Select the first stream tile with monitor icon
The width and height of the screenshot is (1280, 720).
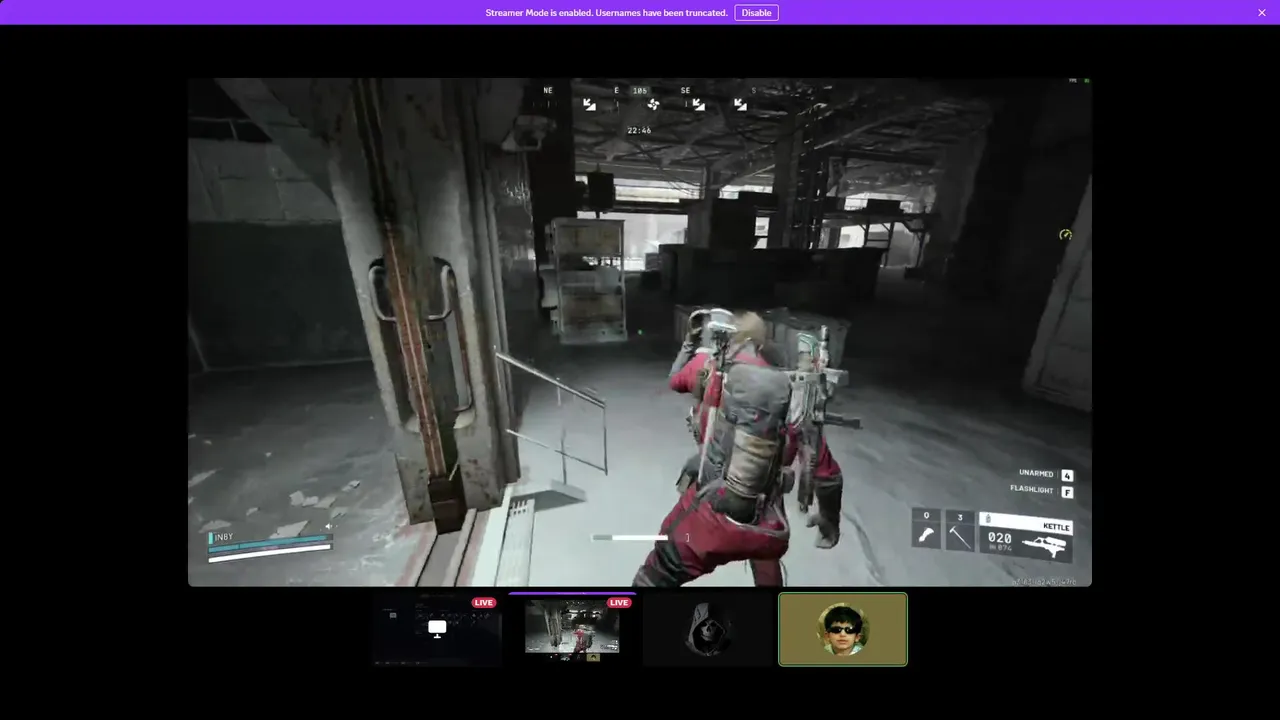437,629
